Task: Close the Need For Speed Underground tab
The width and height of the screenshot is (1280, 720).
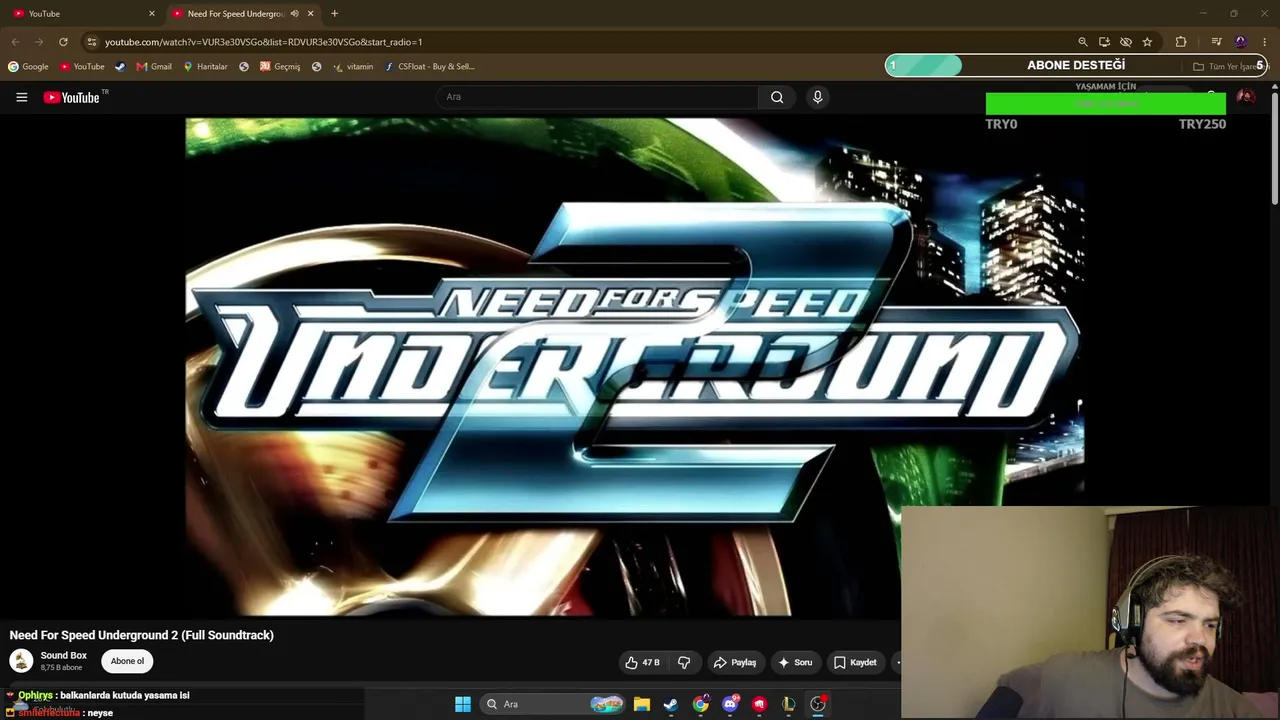Action: (310, 14)
